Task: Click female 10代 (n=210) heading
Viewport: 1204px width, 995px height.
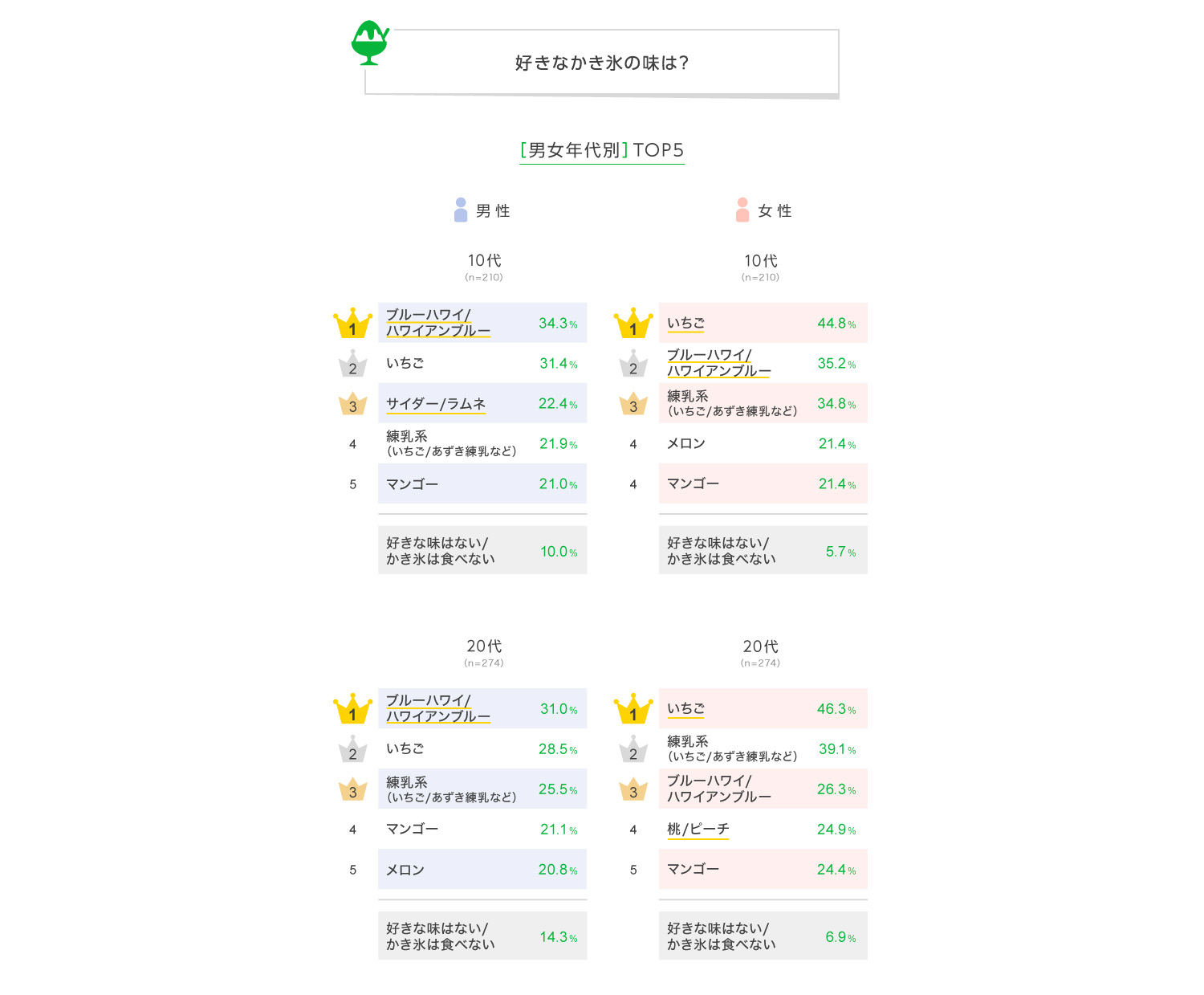Action: point(760,267)
